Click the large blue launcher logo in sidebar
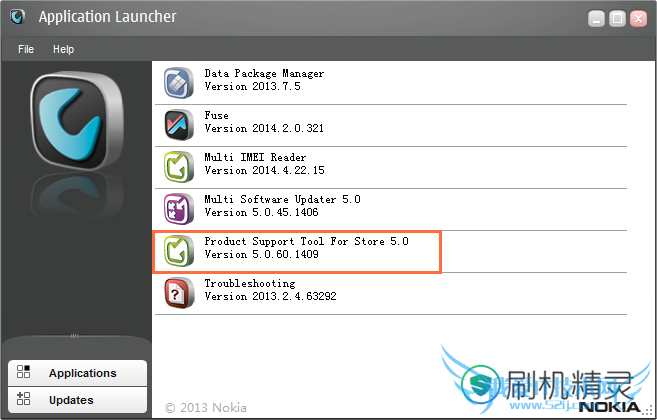The image size is (657, 420). coord(77,120)
